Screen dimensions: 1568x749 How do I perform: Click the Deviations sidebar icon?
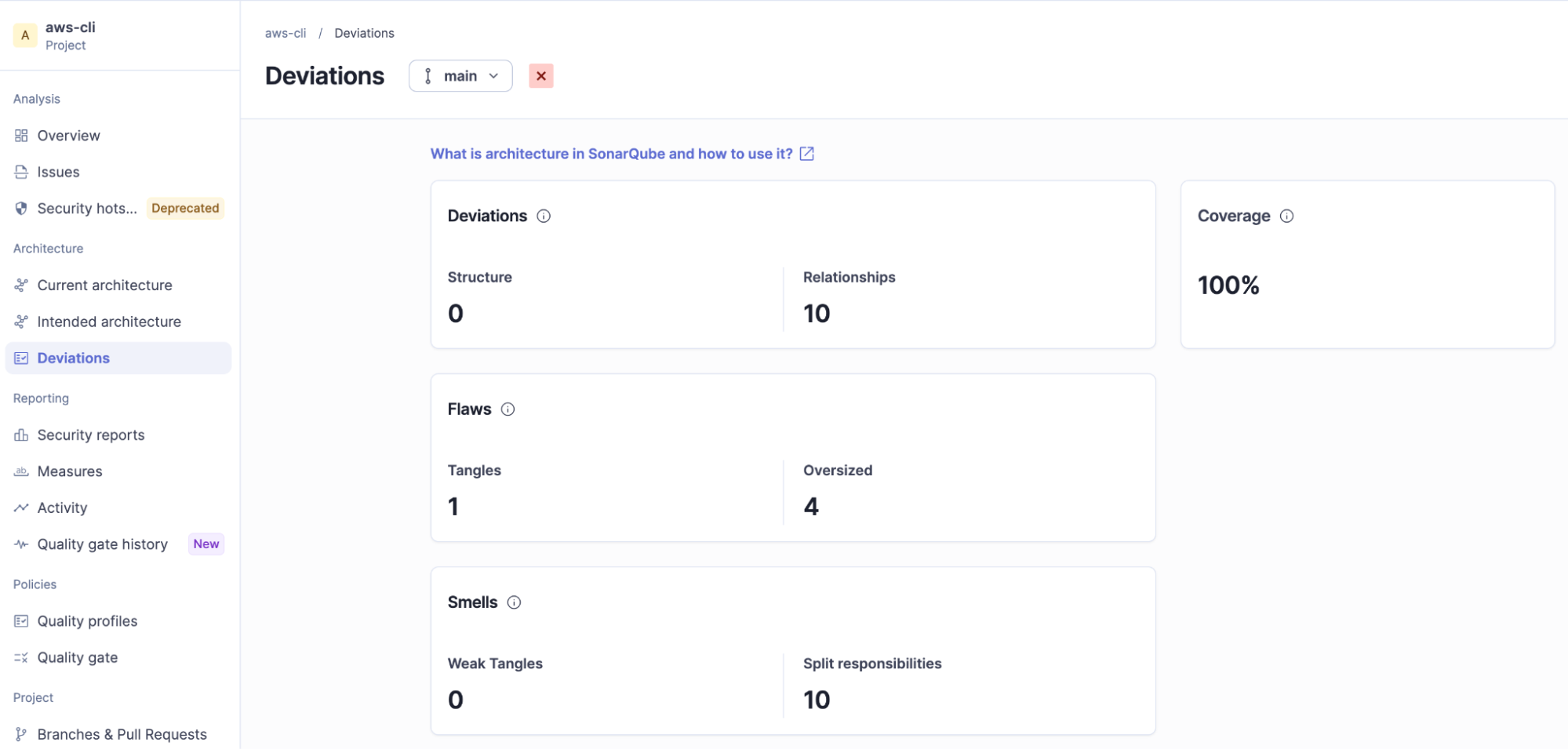pos(21,358)
